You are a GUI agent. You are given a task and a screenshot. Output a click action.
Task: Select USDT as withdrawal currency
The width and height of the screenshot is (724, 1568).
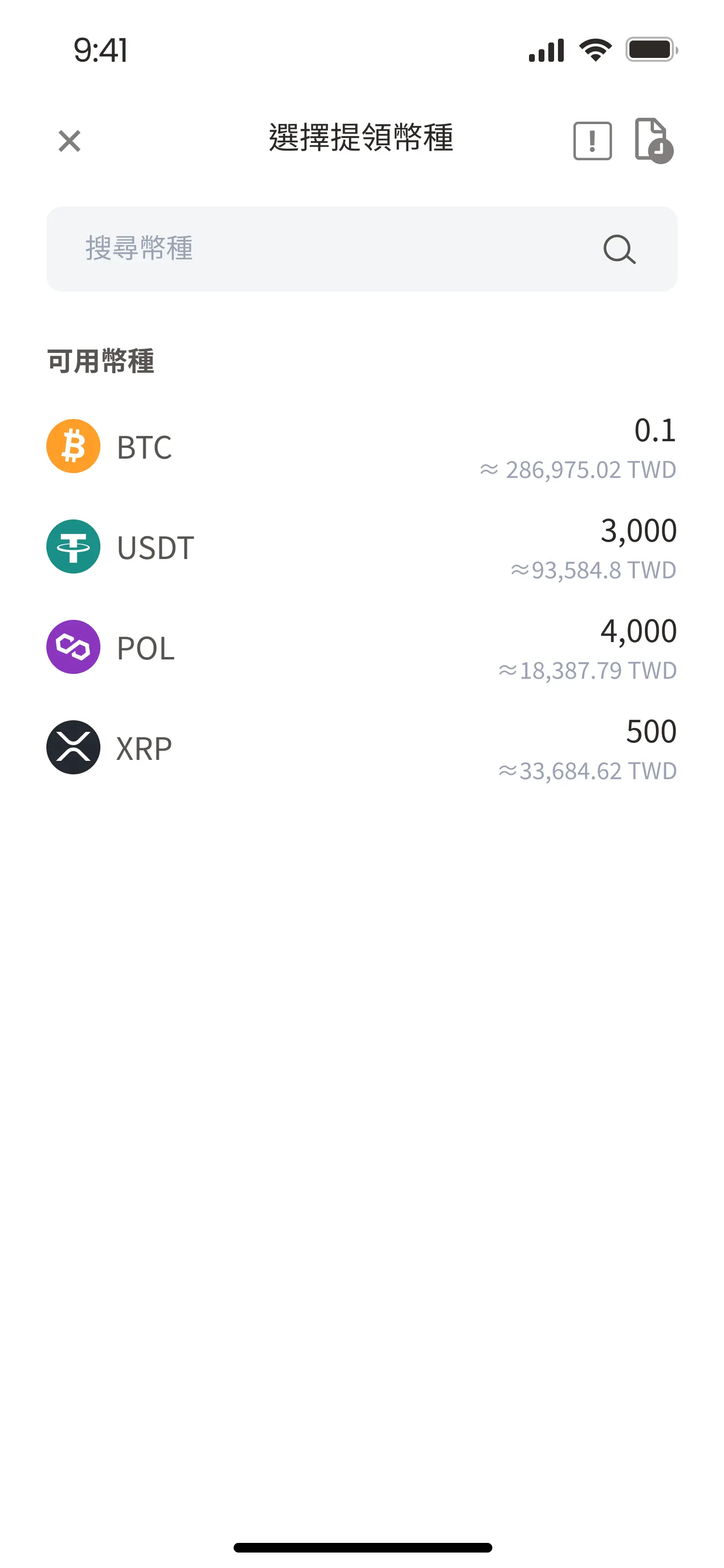click(x=156, y=548)
